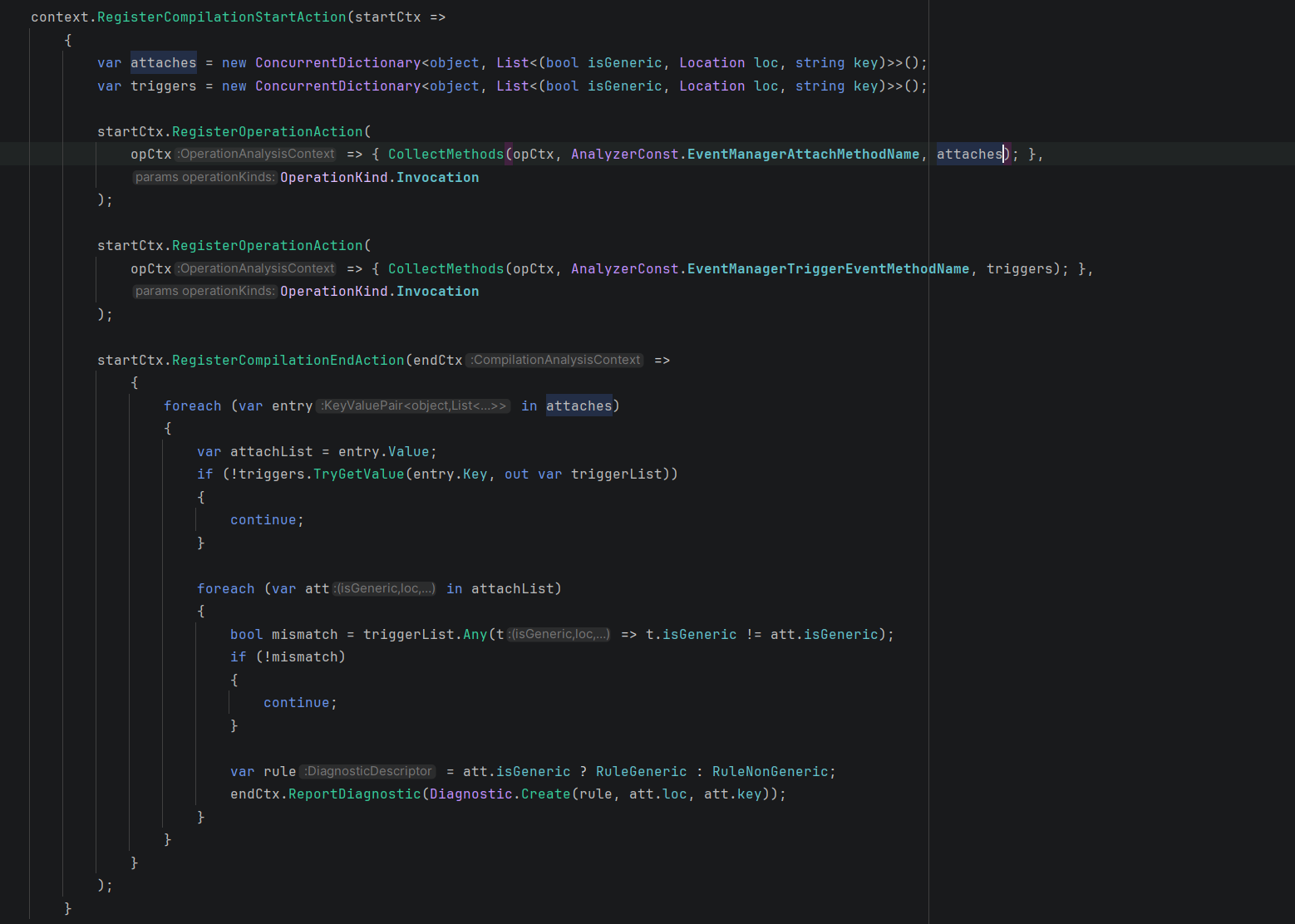This screenshot has height=924, width=1295.
Task: Click the TryGetValue method call
Action: tap(359, 474)
